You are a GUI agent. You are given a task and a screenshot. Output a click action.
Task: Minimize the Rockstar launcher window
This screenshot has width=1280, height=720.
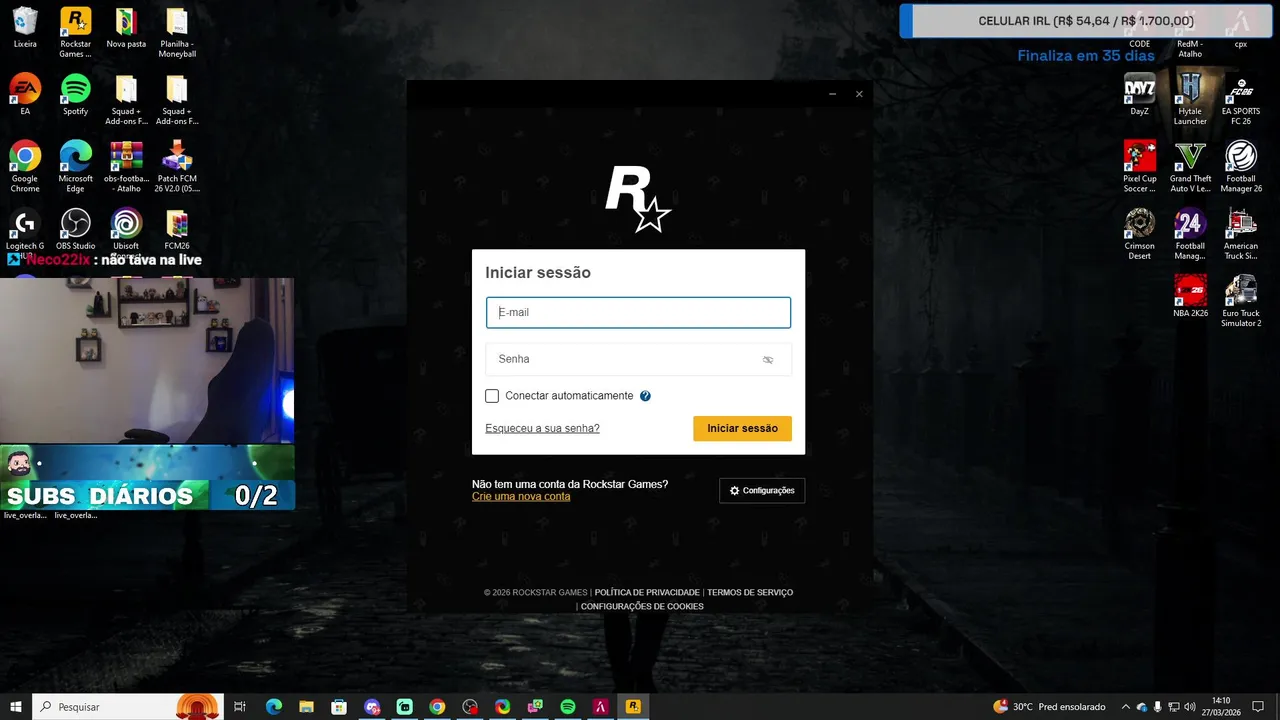point(832,94)
